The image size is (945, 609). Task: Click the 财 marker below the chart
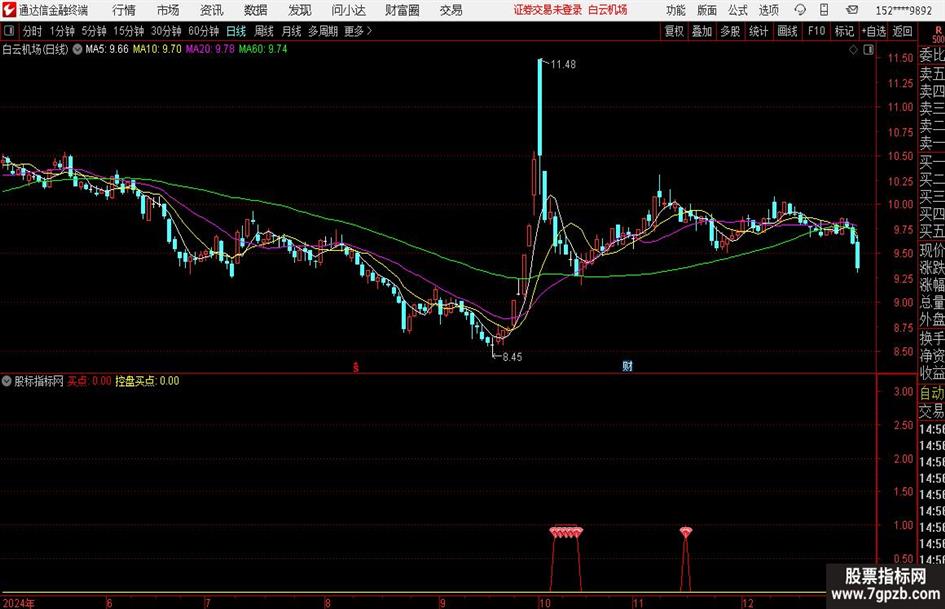click(x=627, y=365)
